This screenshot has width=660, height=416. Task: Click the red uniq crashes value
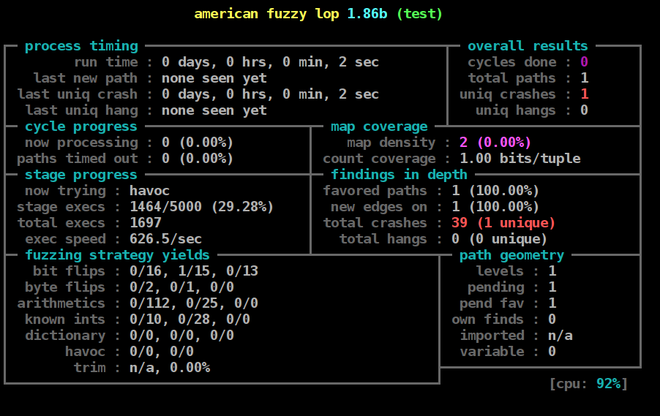[x=584, y=94]
